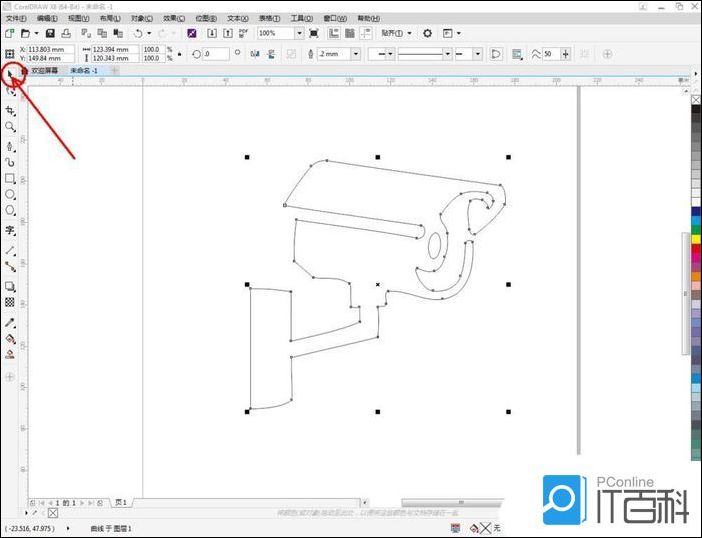The height and width of the screenshot is (538, 702).
Task: Select the Transparency checkerboard tool
Action: tap(10, 301)
